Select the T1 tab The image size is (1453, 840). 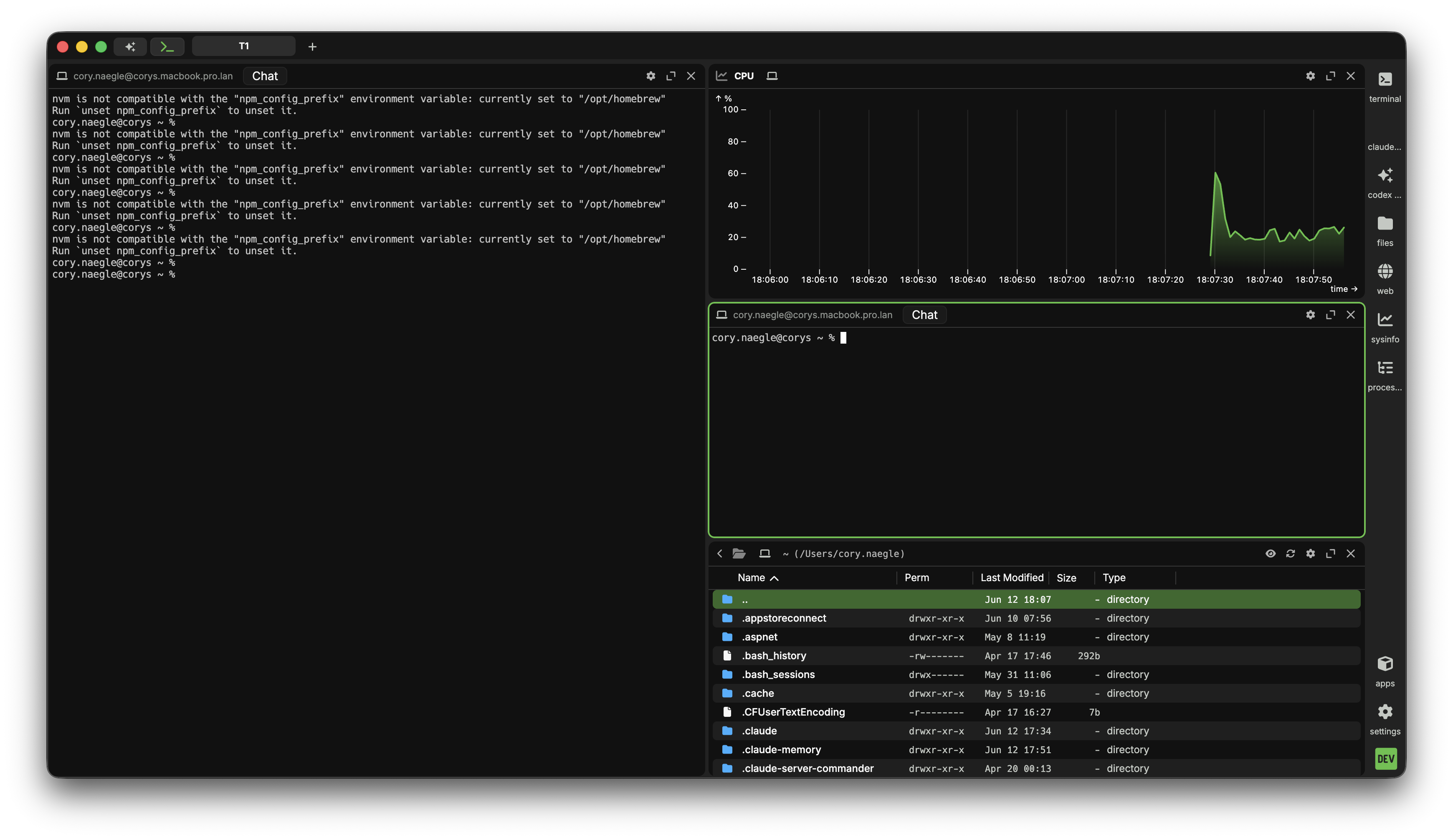(243, 46)
